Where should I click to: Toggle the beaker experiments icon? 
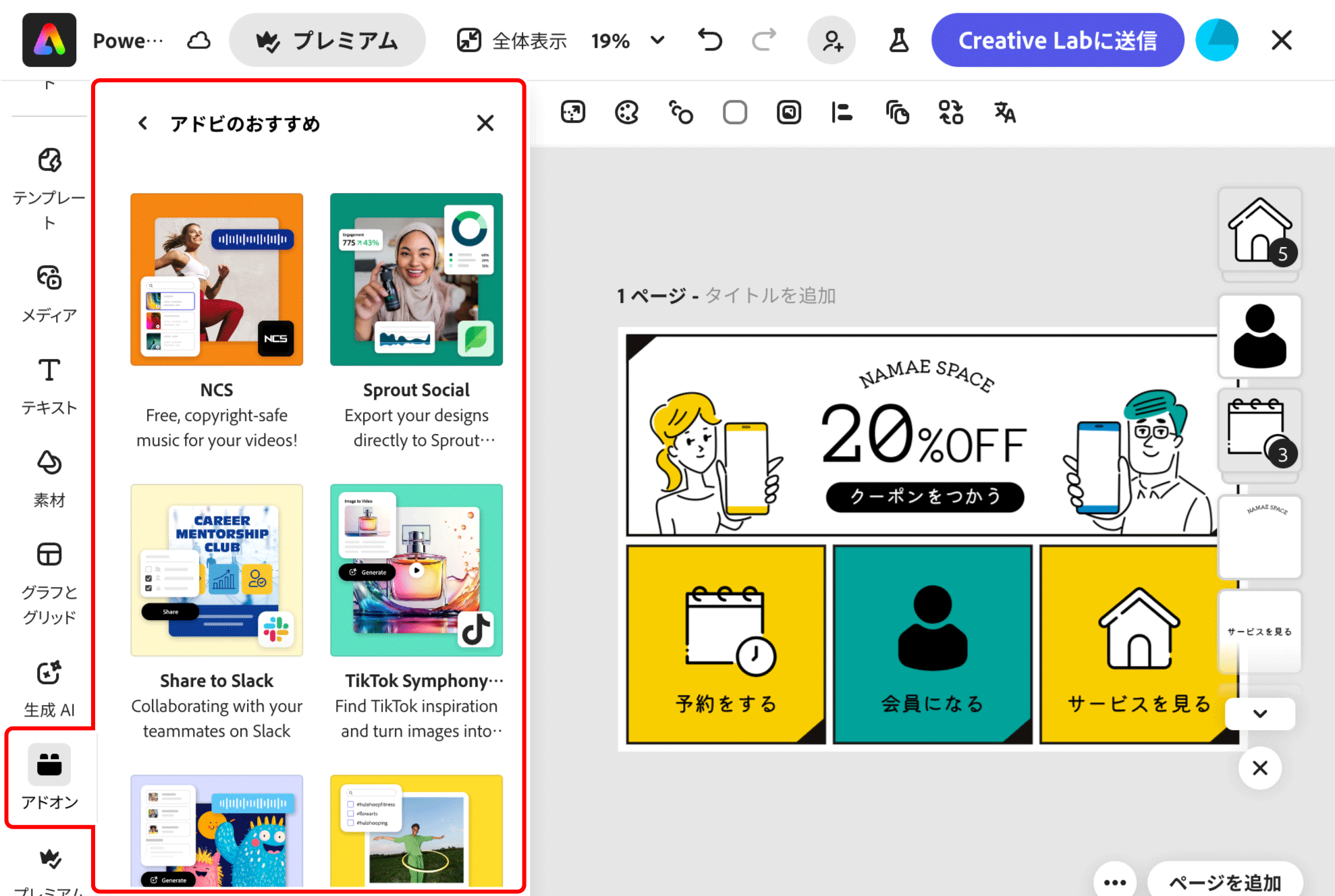click(x=899, y=40)
